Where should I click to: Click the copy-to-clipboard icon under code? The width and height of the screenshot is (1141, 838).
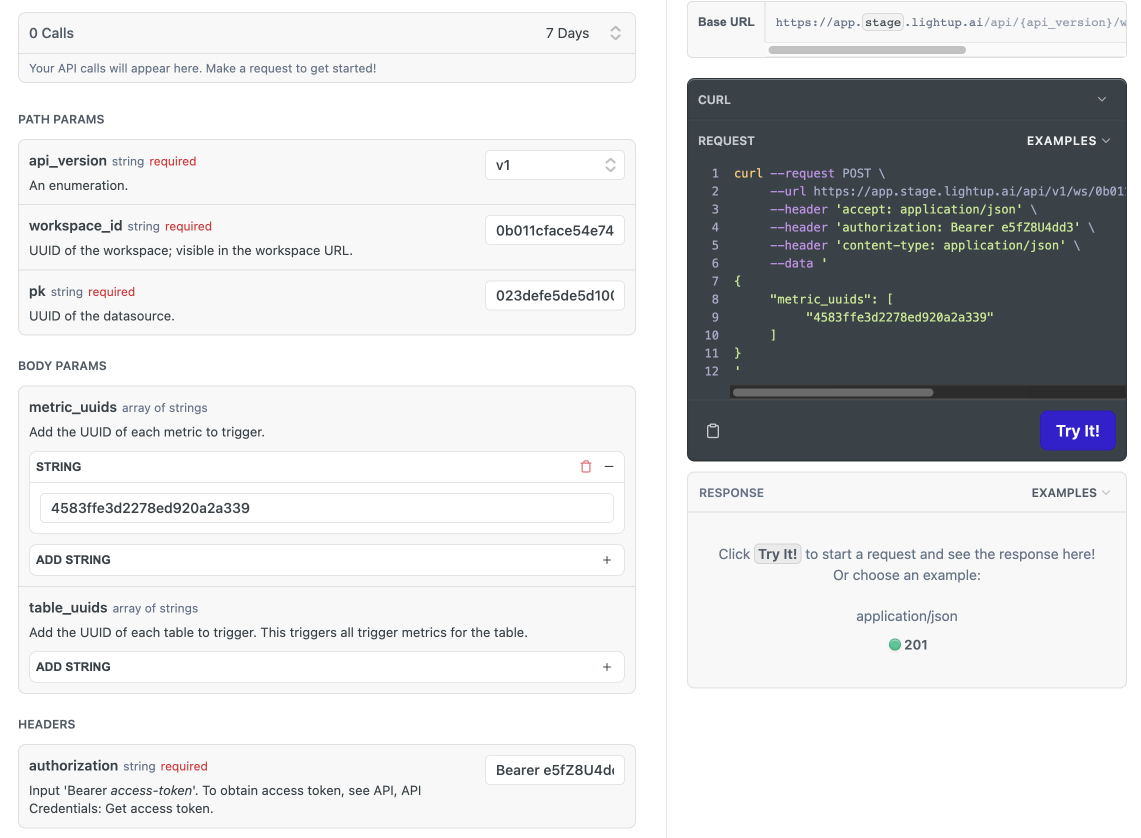(x=713, y=431)
